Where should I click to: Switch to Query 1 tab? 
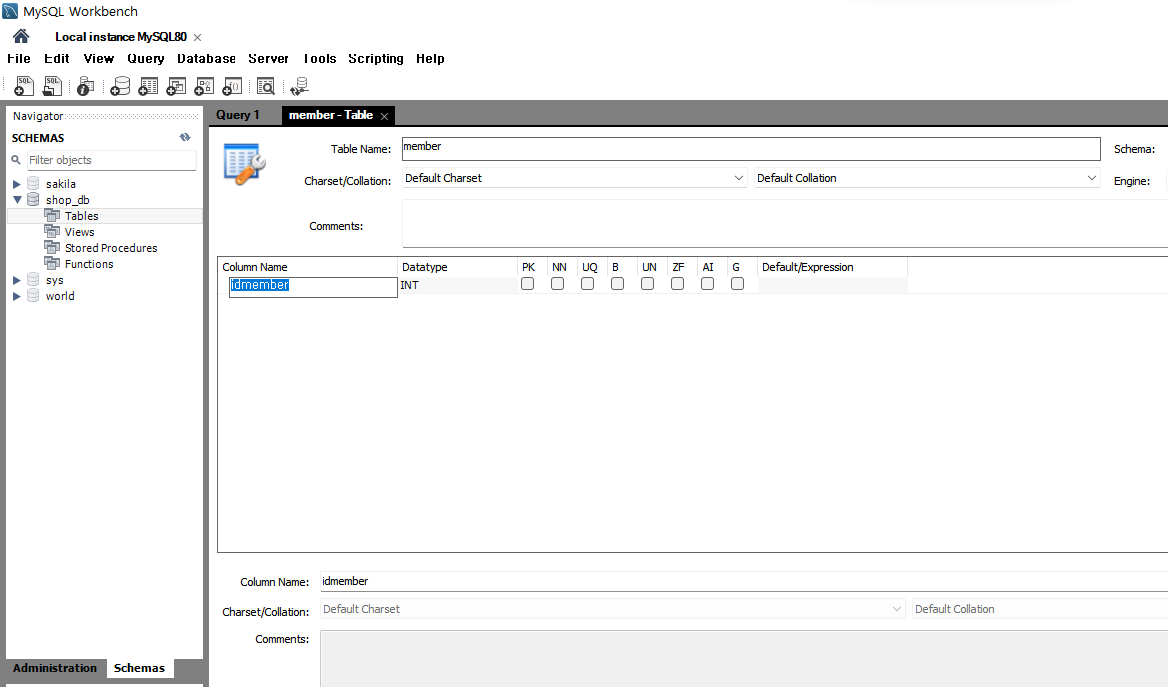tap(238, 115)
